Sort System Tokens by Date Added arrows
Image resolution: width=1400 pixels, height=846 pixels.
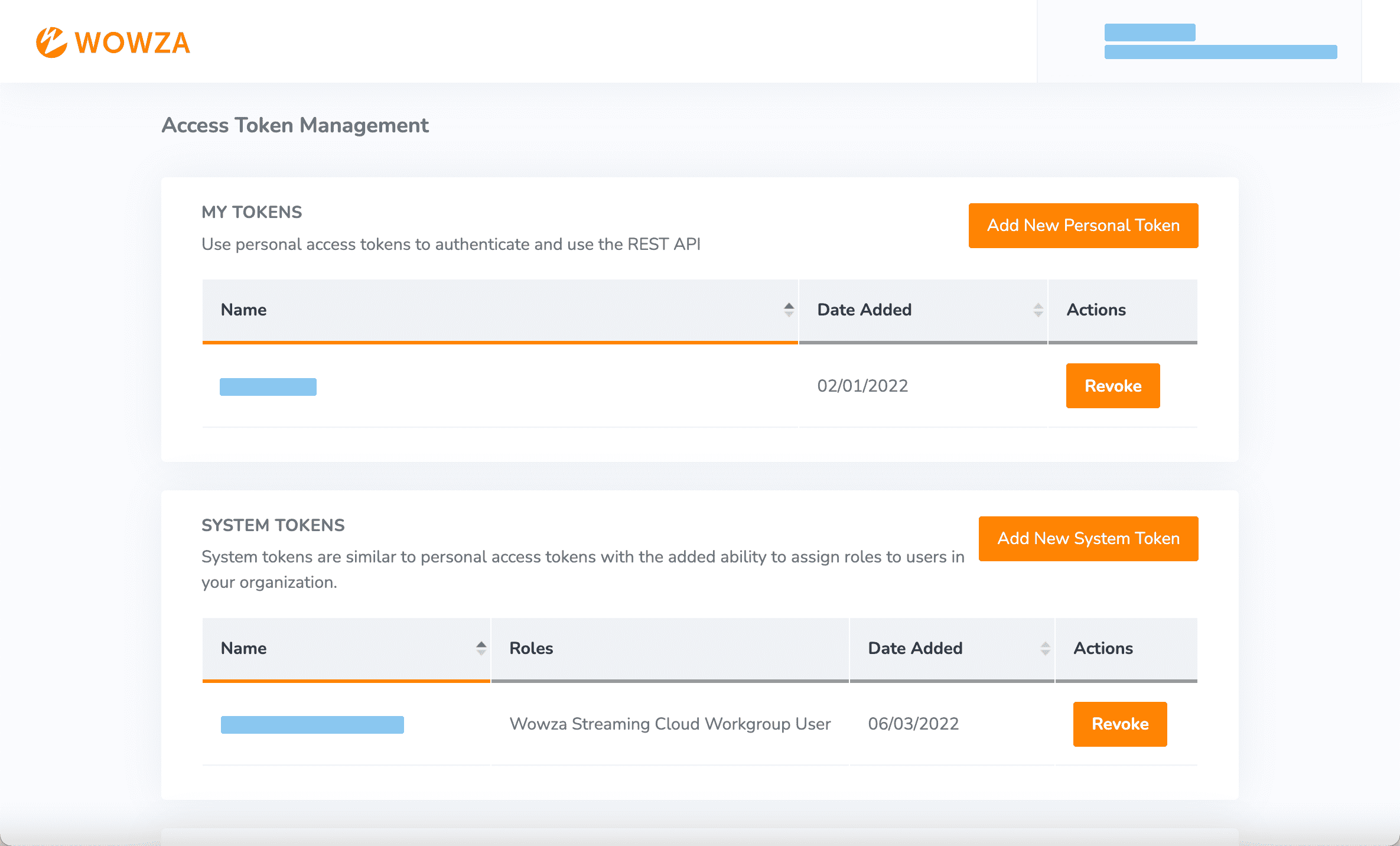1045,648
